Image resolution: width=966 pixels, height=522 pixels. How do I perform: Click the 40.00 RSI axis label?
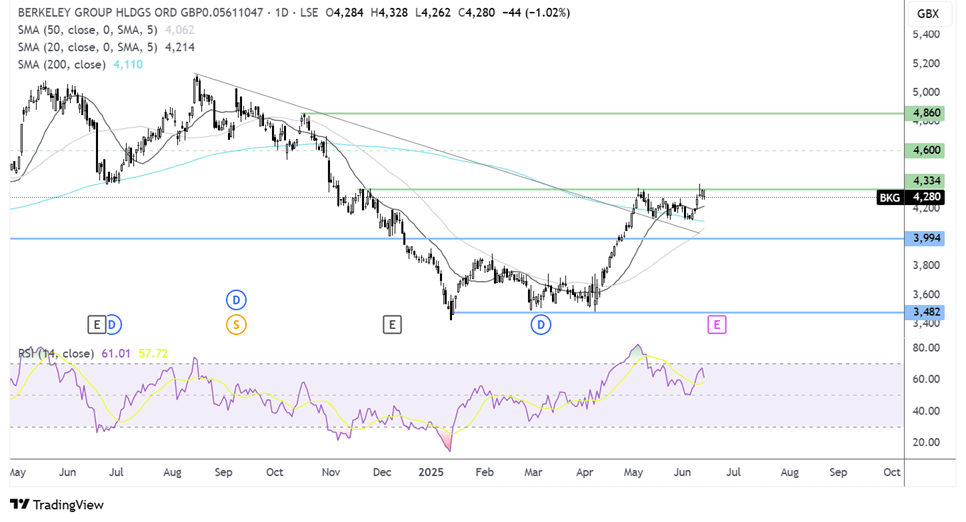point(926,411)
